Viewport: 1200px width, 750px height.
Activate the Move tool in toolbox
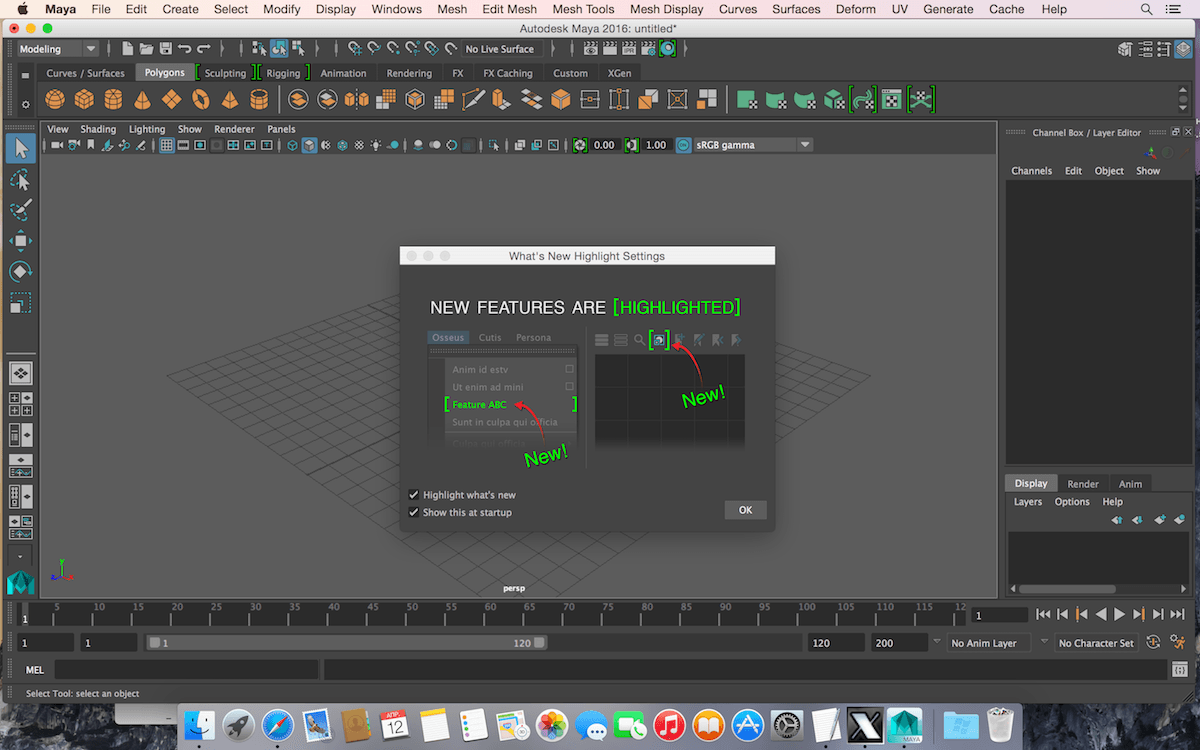click(x=20, y=241)
